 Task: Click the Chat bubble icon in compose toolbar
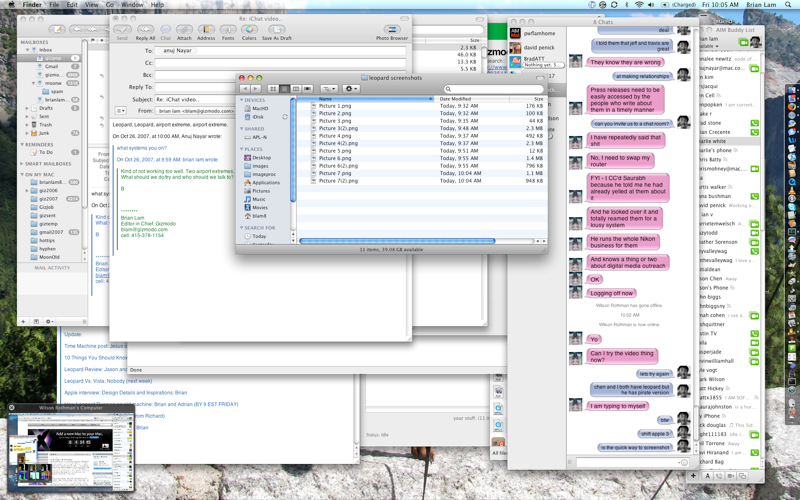pyautogui.click(x=166, y=32)
